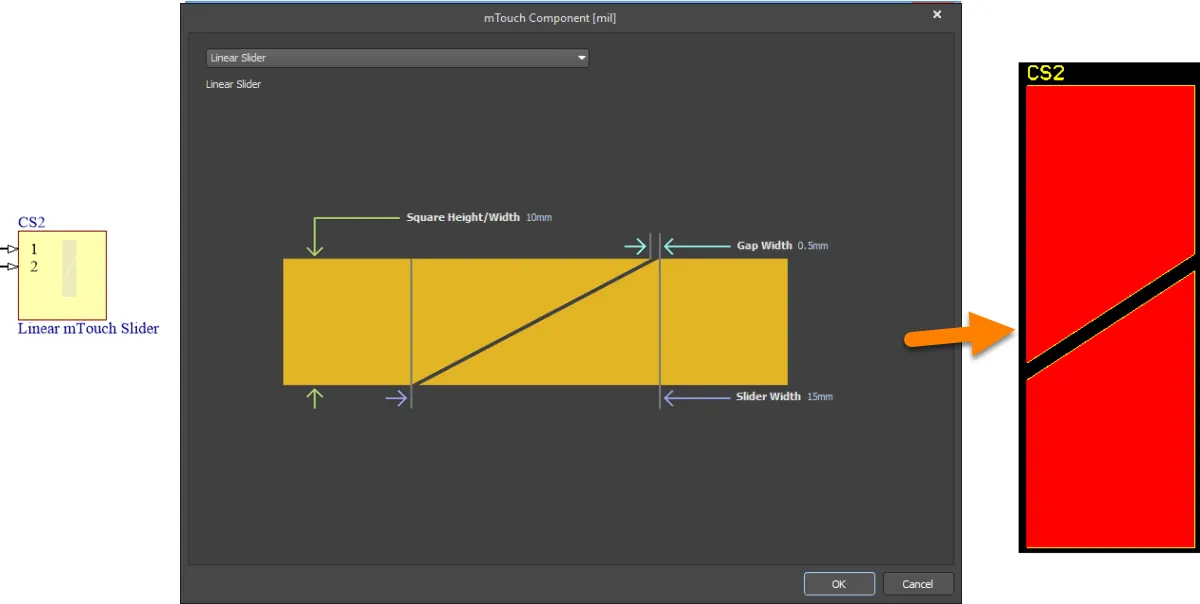Click the Square Height/Width label

click(x=463, y=217)
